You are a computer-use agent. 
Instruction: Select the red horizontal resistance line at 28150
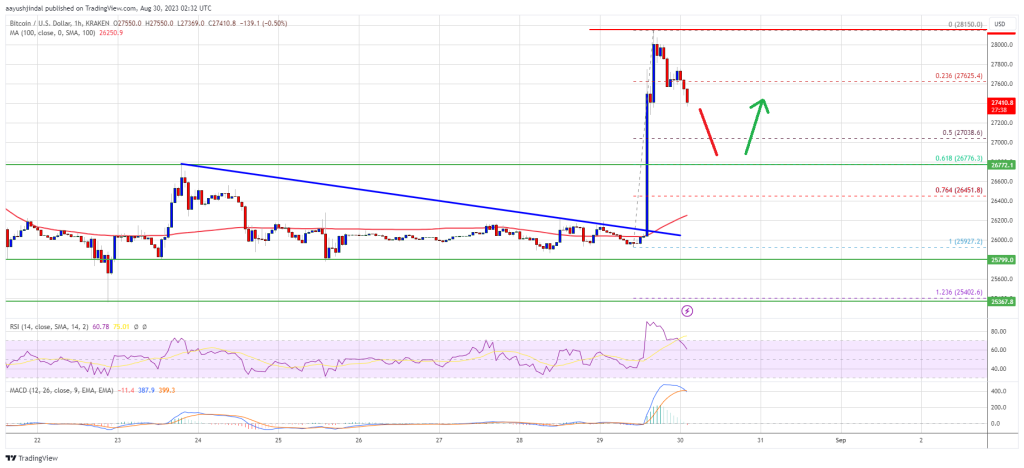787,29
